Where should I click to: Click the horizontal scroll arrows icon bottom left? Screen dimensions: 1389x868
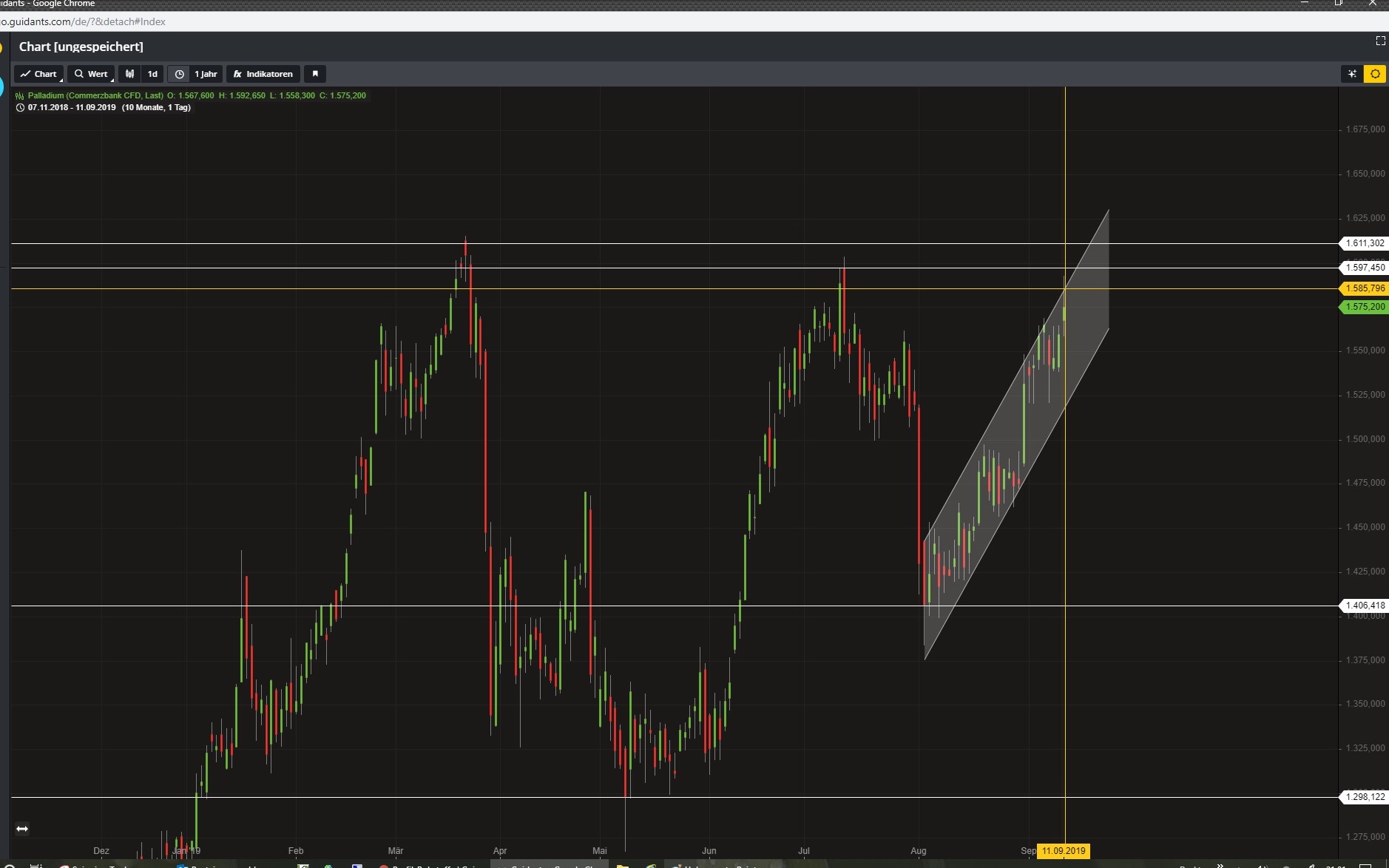click(x=21, y=829)
